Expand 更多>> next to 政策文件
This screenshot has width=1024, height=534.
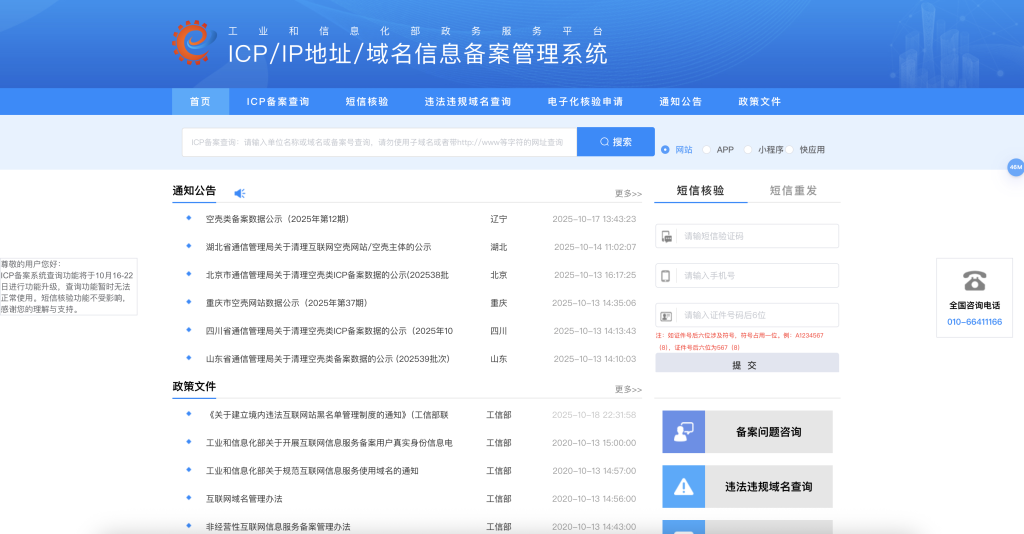point(628,389)
